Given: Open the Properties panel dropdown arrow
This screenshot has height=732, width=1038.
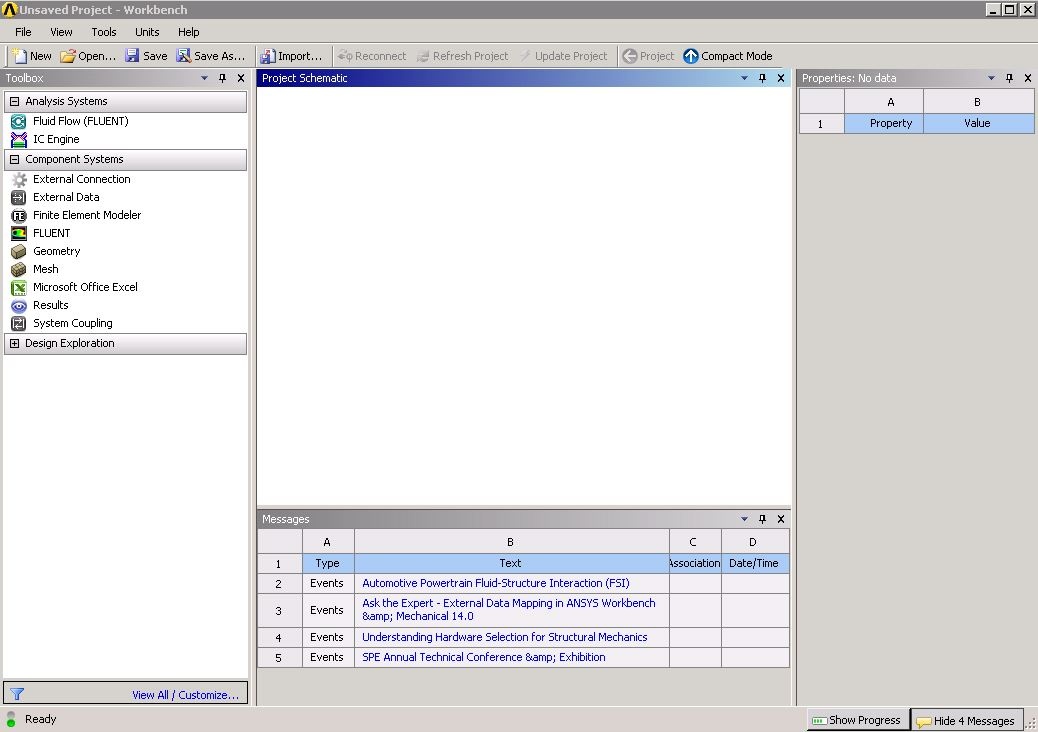Looking at the screenshot, I should pyautogui.click(x=991, y=78).
